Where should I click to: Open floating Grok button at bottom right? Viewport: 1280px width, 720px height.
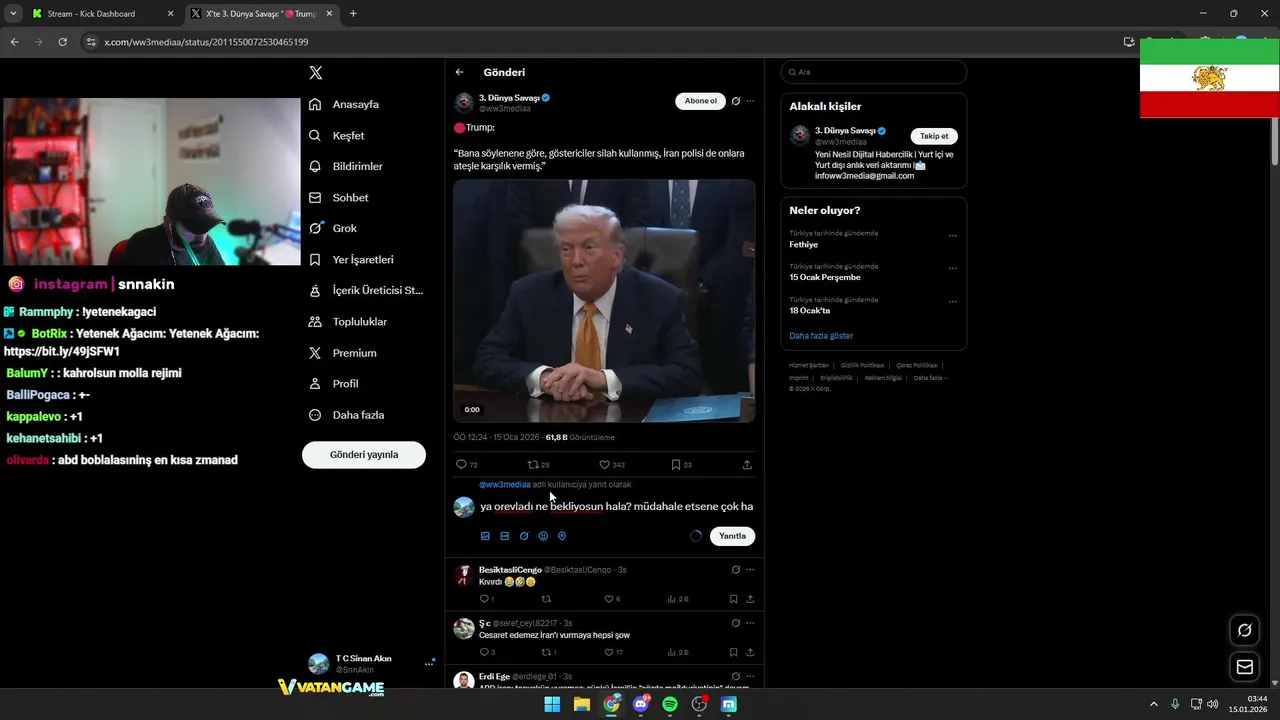click(1245, 630)
